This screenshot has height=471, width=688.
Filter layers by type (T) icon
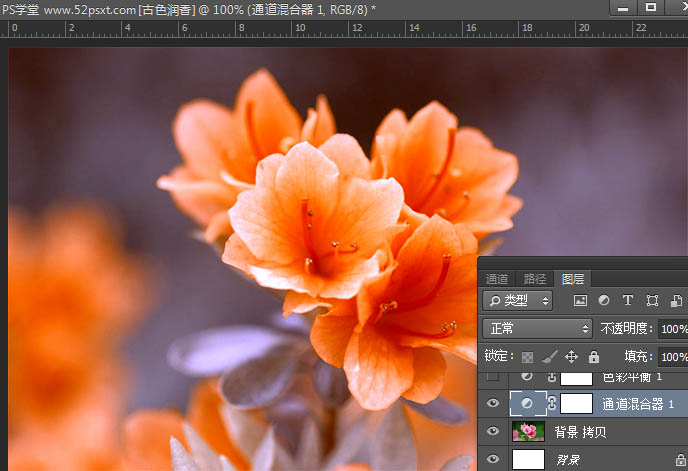[628, 301]
